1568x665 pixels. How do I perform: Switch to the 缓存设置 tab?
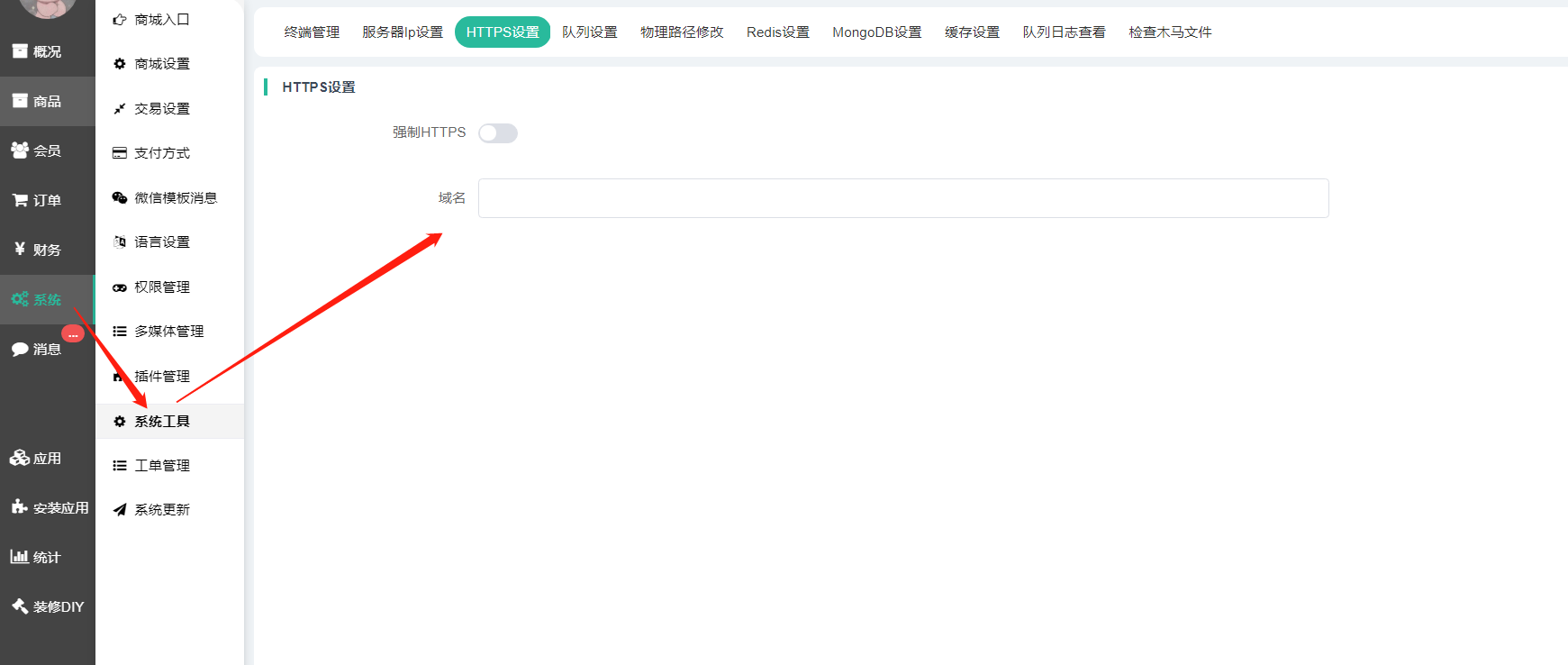[x=972, y=32]
